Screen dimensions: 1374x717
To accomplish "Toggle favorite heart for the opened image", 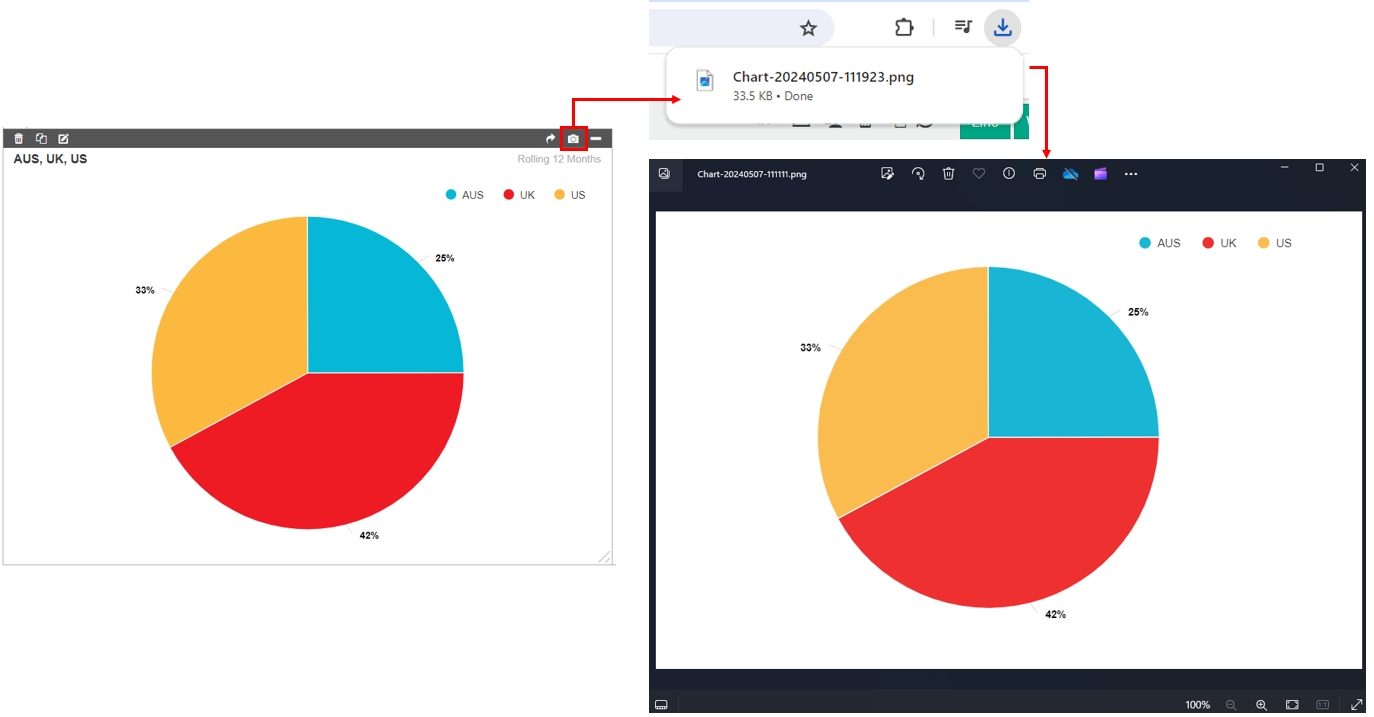I will pos(979,174).
